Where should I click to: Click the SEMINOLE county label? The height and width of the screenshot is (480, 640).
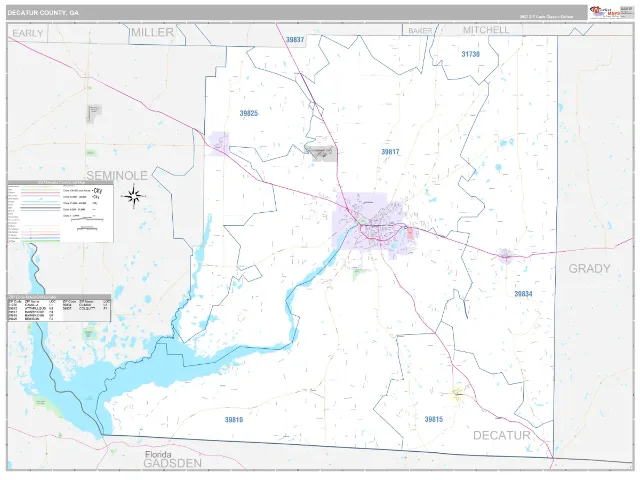point(117,176)
